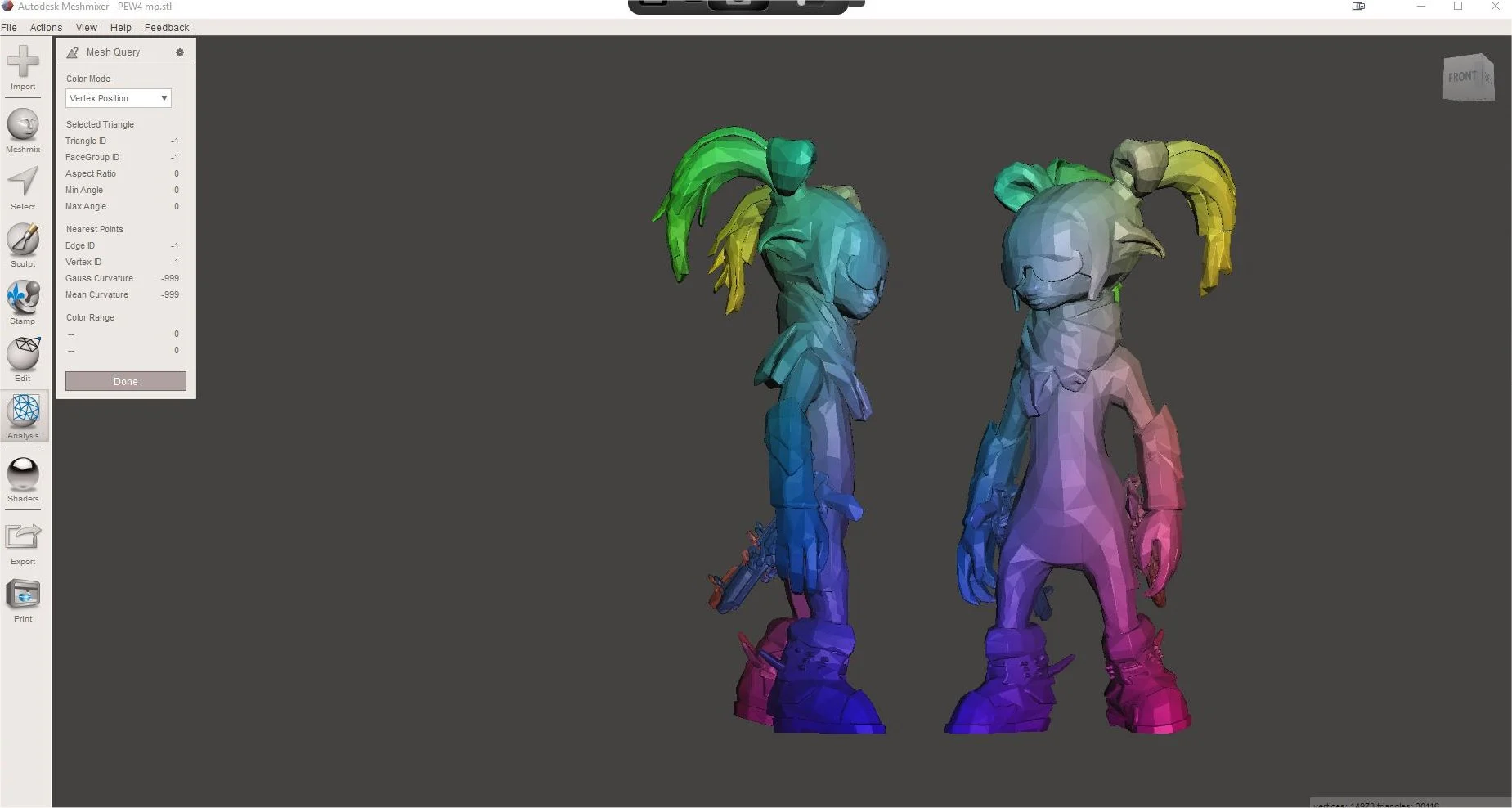The height and width of the screenshot is (808, 1512).
Task: Click the title bar display mode icon
Action: click(1358, 6)
